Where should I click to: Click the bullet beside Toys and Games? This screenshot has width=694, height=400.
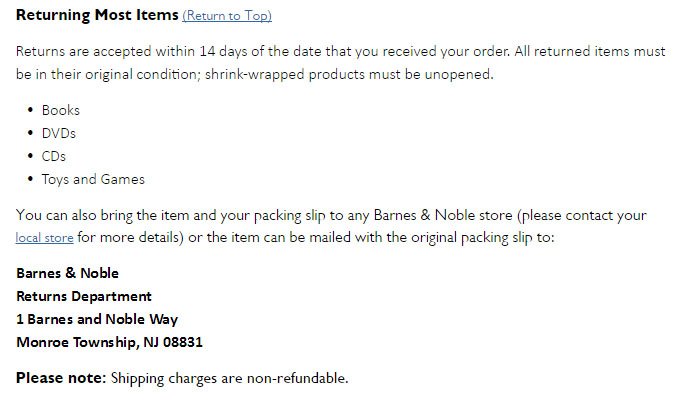point(30,179)
